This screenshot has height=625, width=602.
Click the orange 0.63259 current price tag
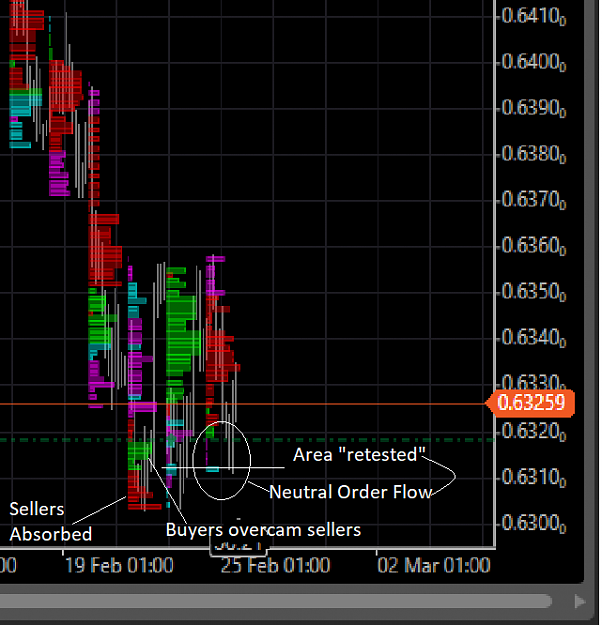tap(530, 403)
